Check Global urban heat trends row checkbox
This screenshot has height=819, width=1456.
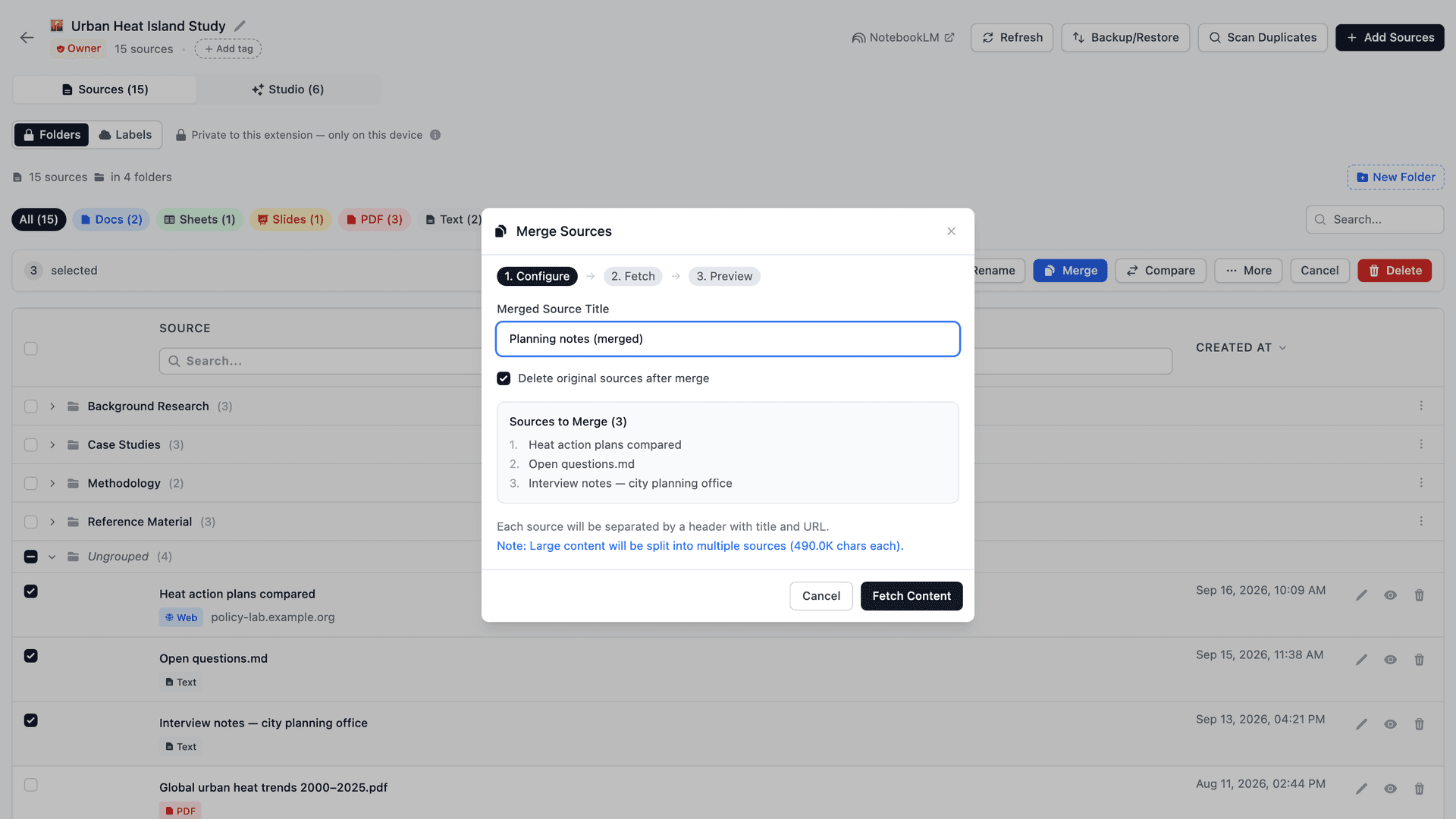click(31, 785)
